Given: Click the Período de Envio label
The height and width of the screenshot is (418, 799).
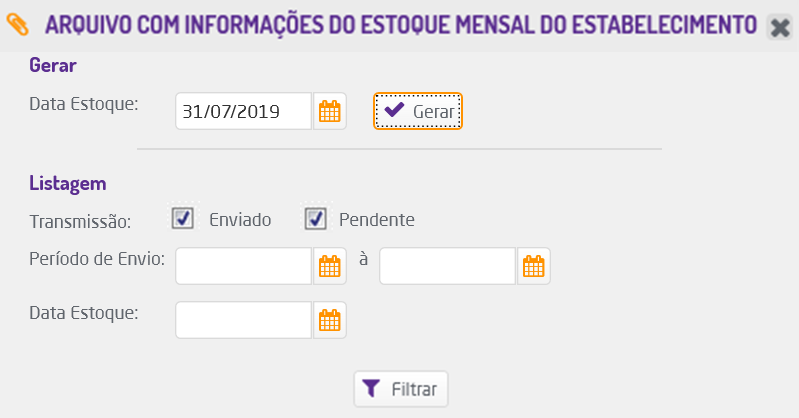Looking at the screenshot, I should pos(96,257).
